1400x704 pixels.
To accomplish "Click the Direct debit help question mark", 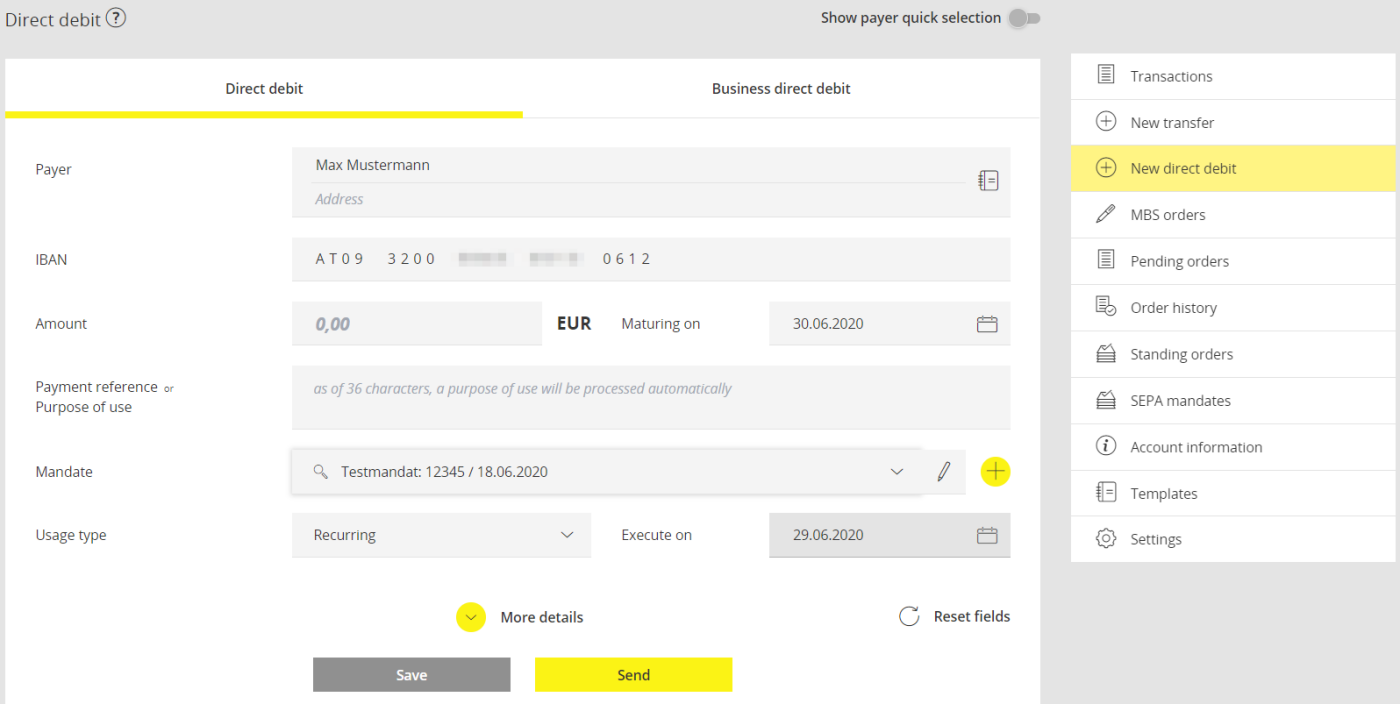I will 116,18.
